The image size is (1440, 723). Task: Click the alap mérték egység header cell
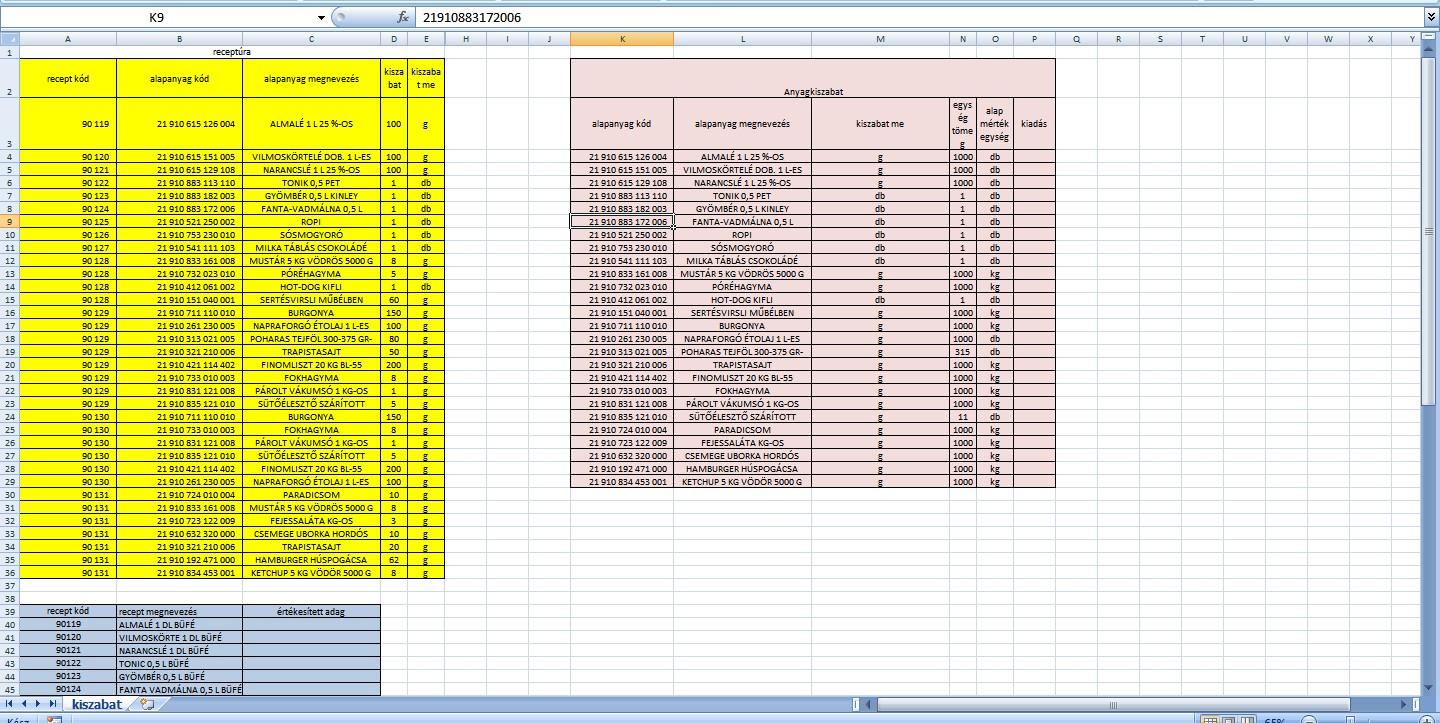tap(995, 124)
